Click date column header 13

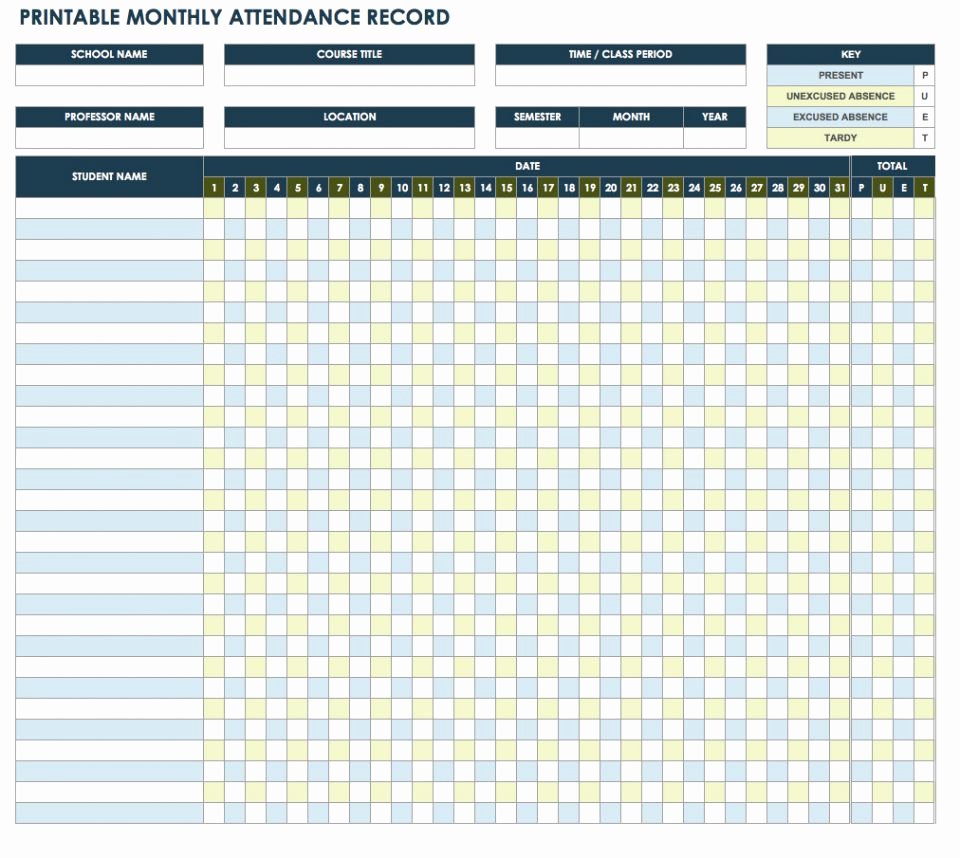coord(465,187)
